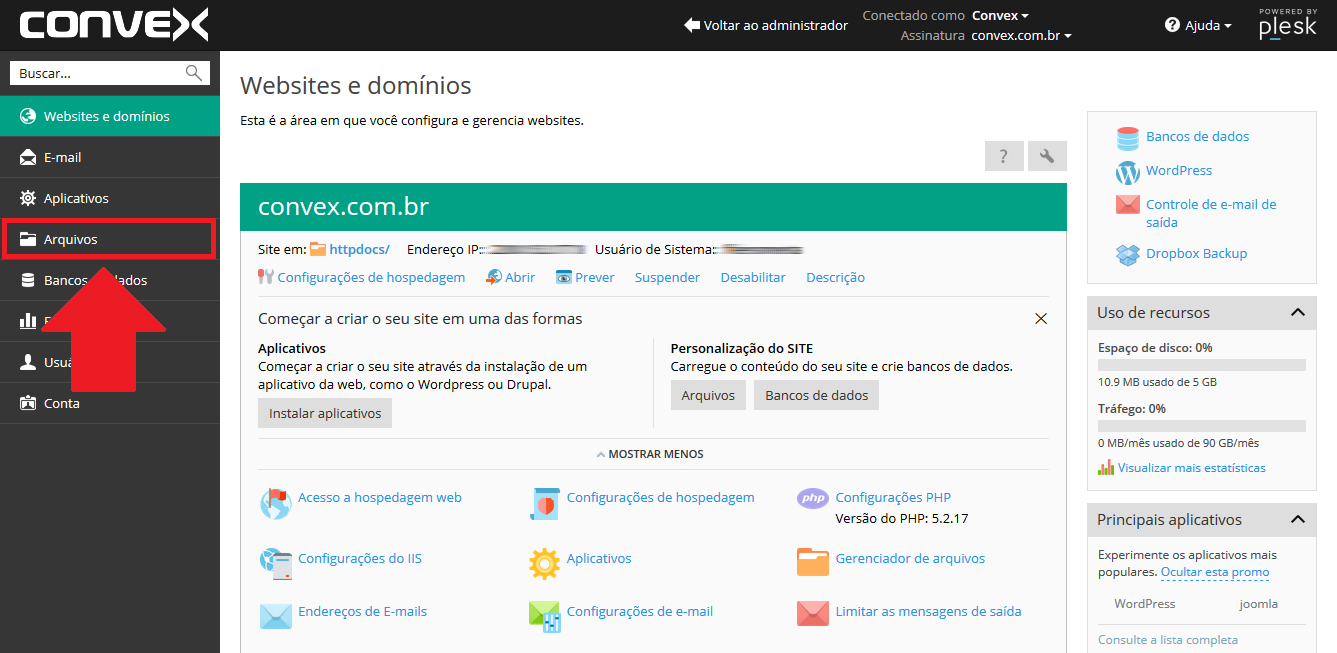Click the traffic usage bar
The height and width of the screenshot is (653, 1337).
(1202, 426)
